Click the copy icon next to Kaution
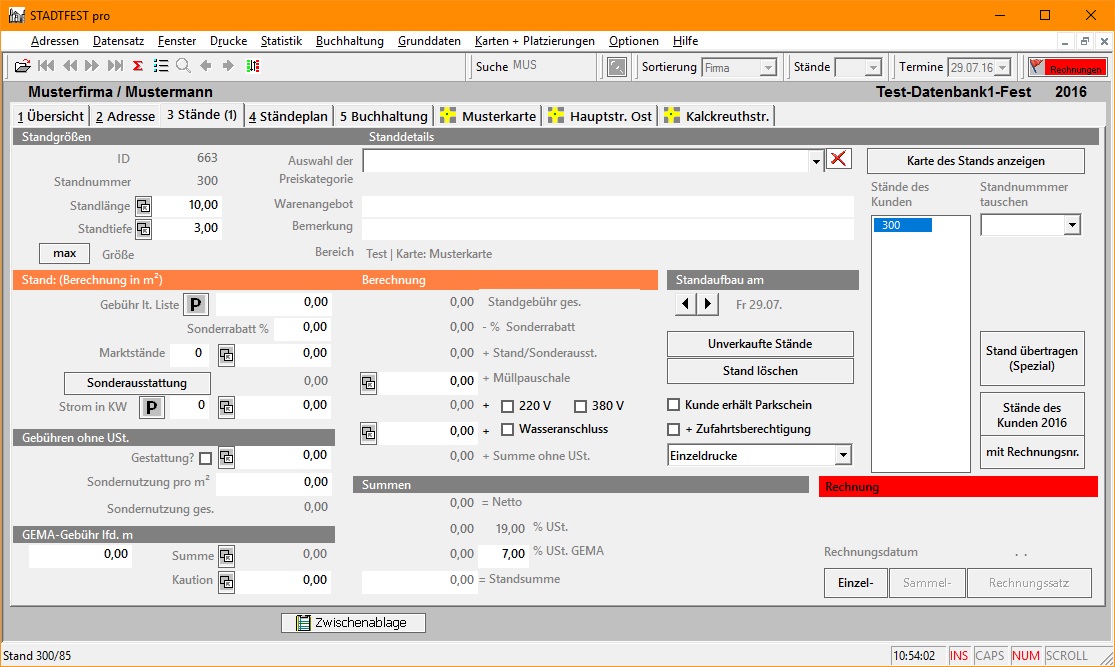1115x667 pixels. click(x=226, y=581)
